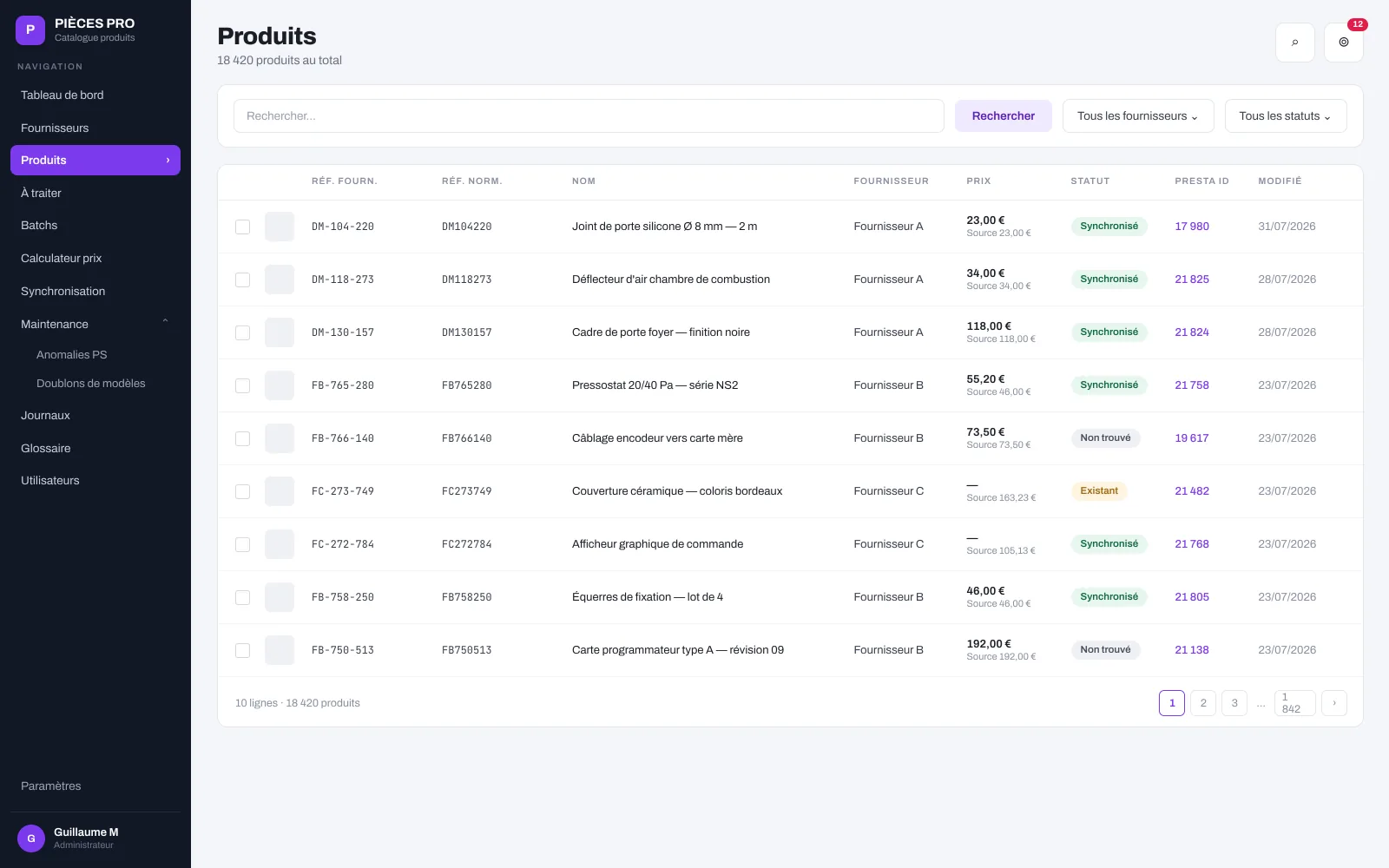Open Glossaire page
1389x868 pixels.
tap(95, 448)
